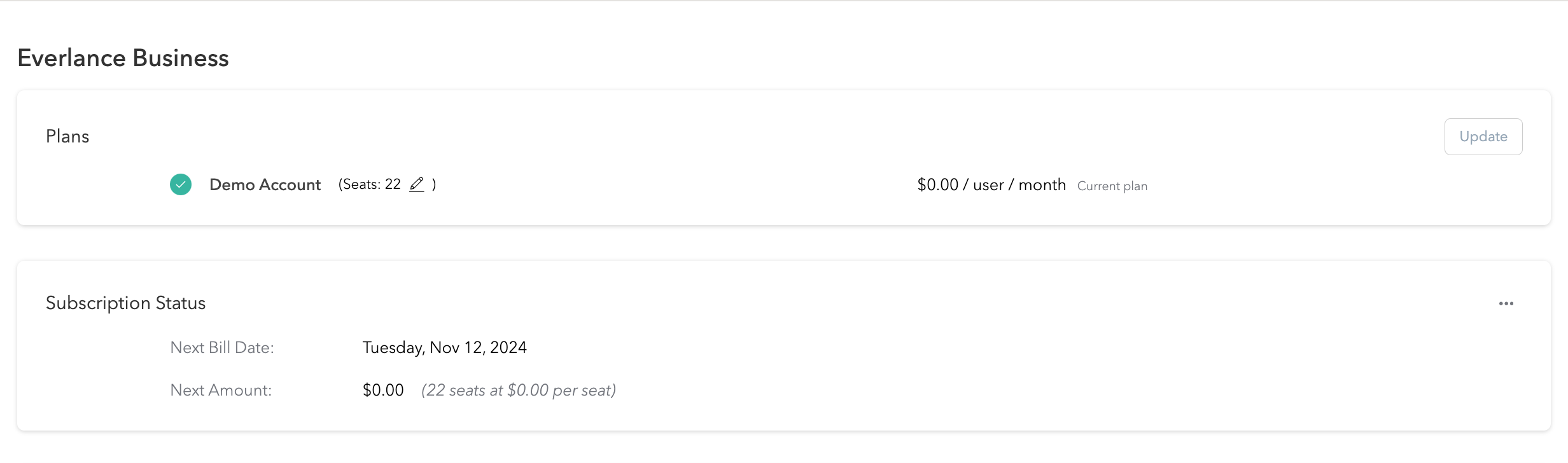Click the word month in the plan price
1568x463 pixels.
(1042, 185)
